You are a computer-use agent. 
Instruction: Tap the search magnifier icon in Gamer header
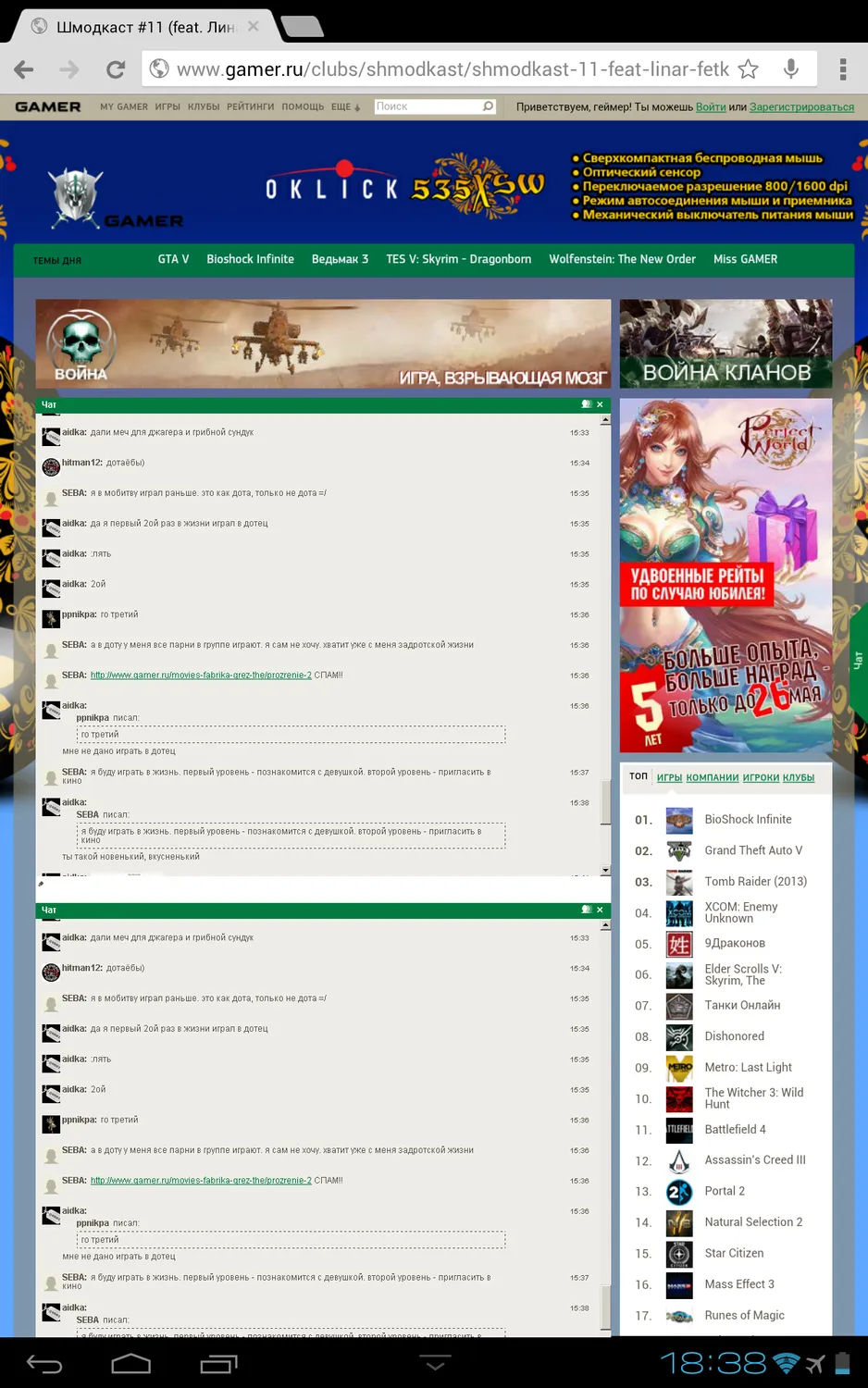coord(488,106)
